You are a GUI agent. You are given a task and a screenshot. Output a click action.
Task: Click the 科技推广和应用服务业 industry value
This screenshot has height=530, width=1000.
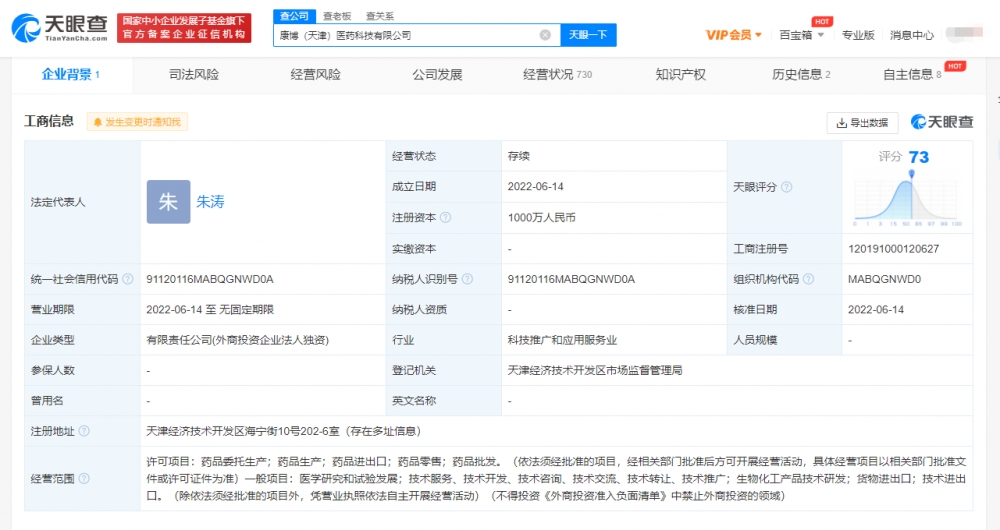coord(562,340)
